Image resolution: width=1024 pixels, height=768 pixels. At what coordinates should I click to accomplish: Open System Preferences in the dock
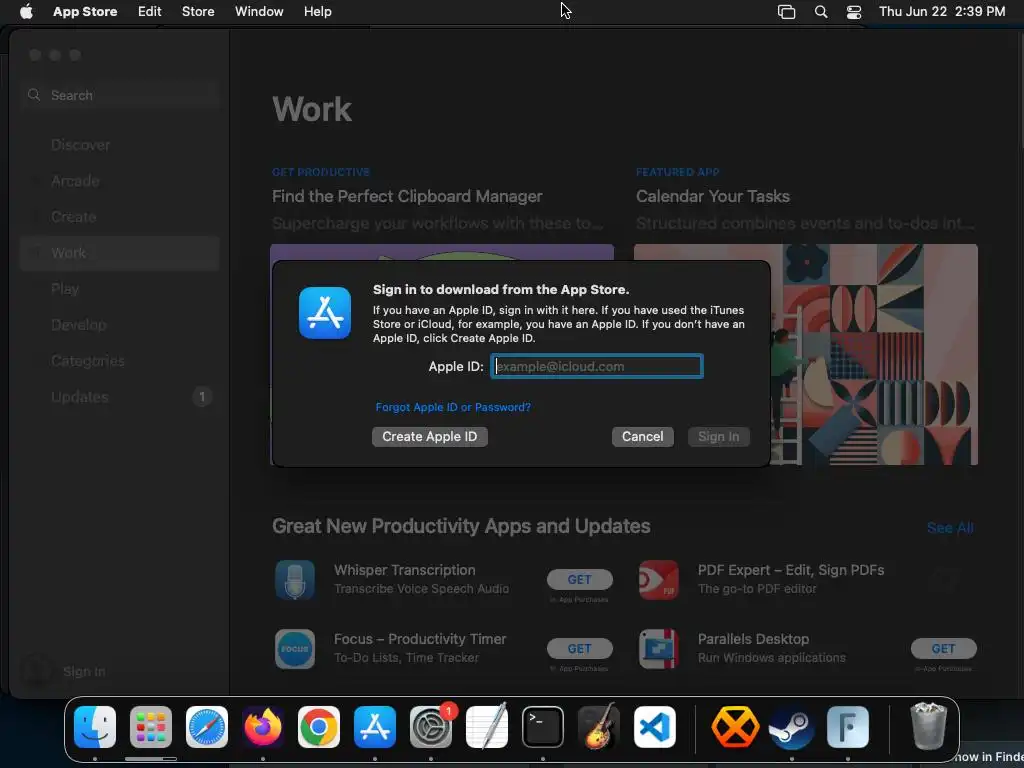coord(431,727)
